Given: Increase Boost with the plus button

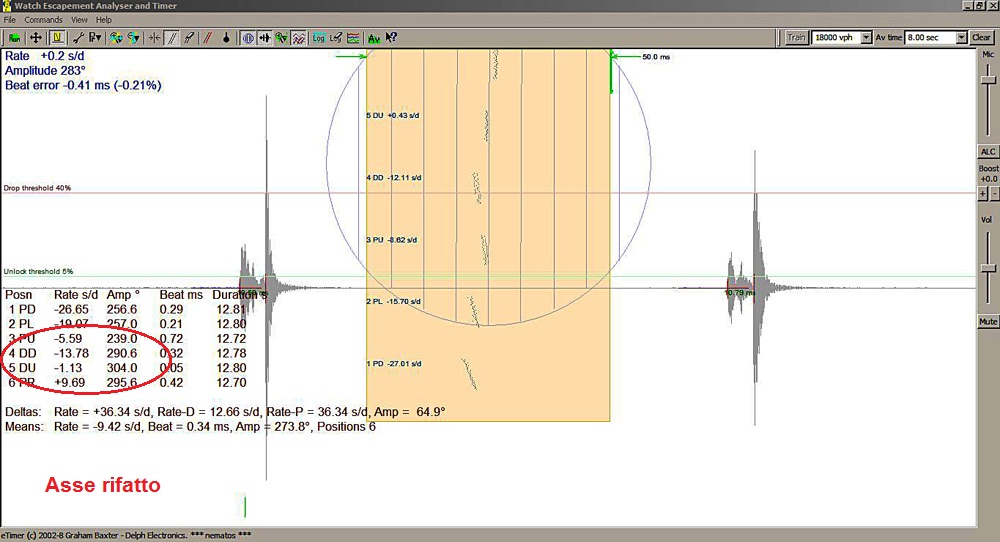Looking at the screenshot, I should [x=982, y=193].
